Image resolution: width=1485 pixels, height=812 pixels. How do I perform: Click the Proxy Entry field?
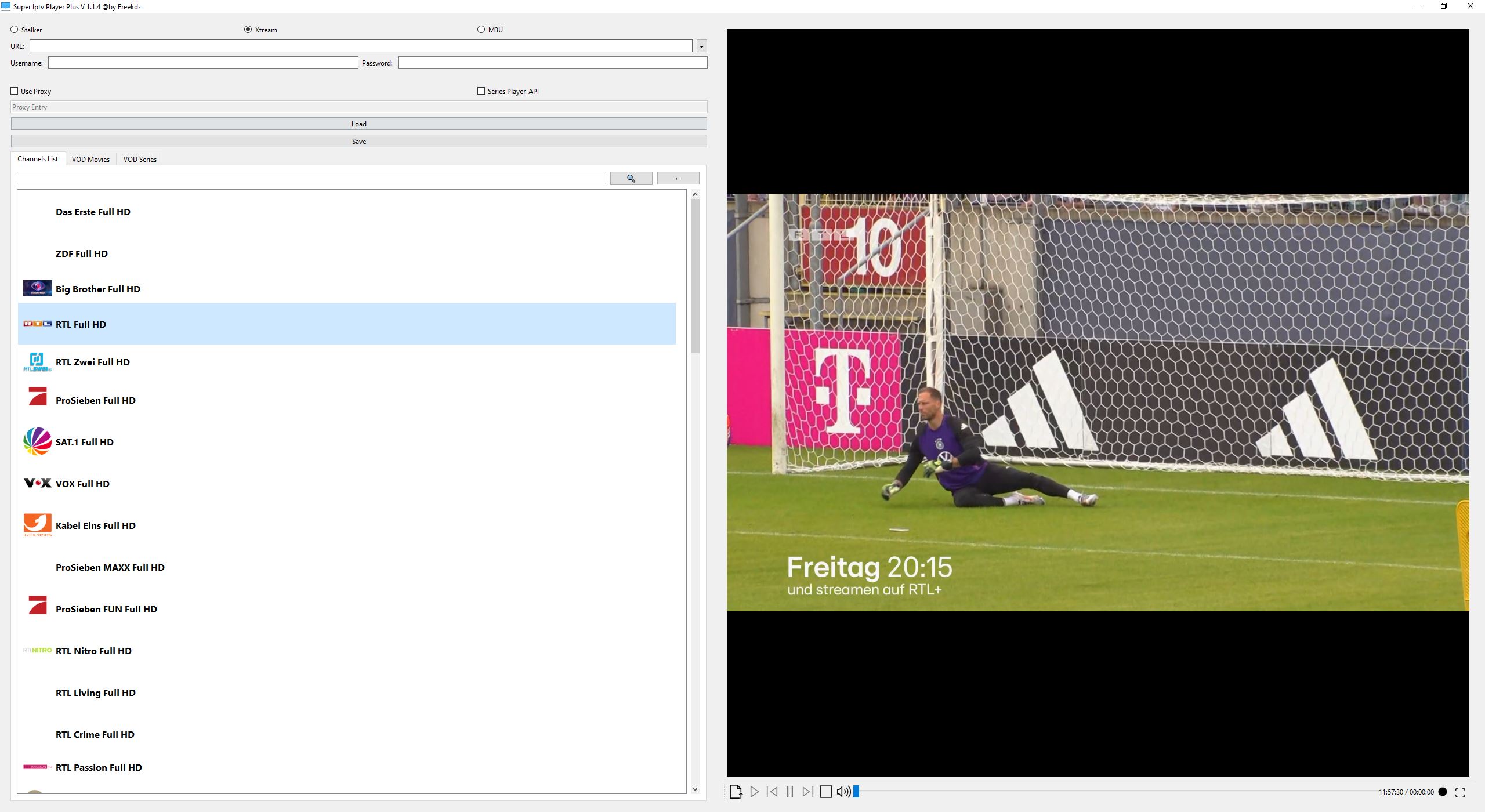(359, 107)
